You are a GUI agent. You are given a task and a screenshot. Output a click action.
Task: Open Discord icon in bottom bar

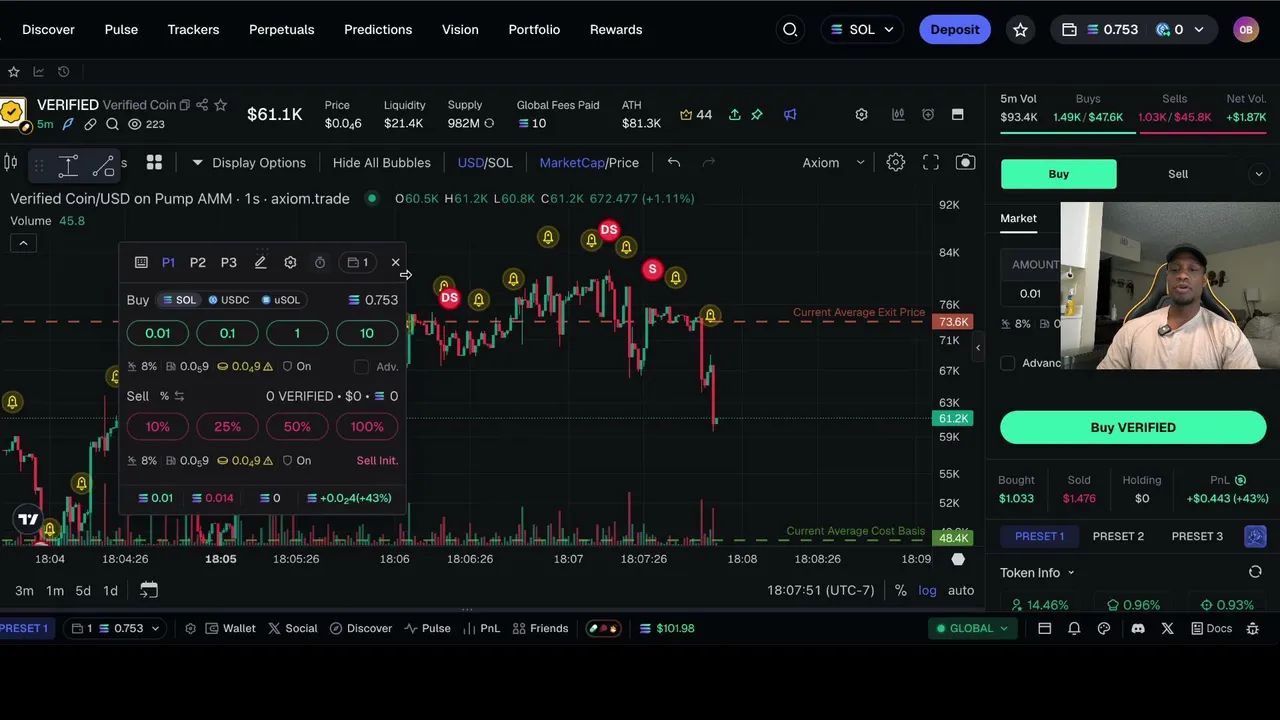click(x=1137, y=628)
